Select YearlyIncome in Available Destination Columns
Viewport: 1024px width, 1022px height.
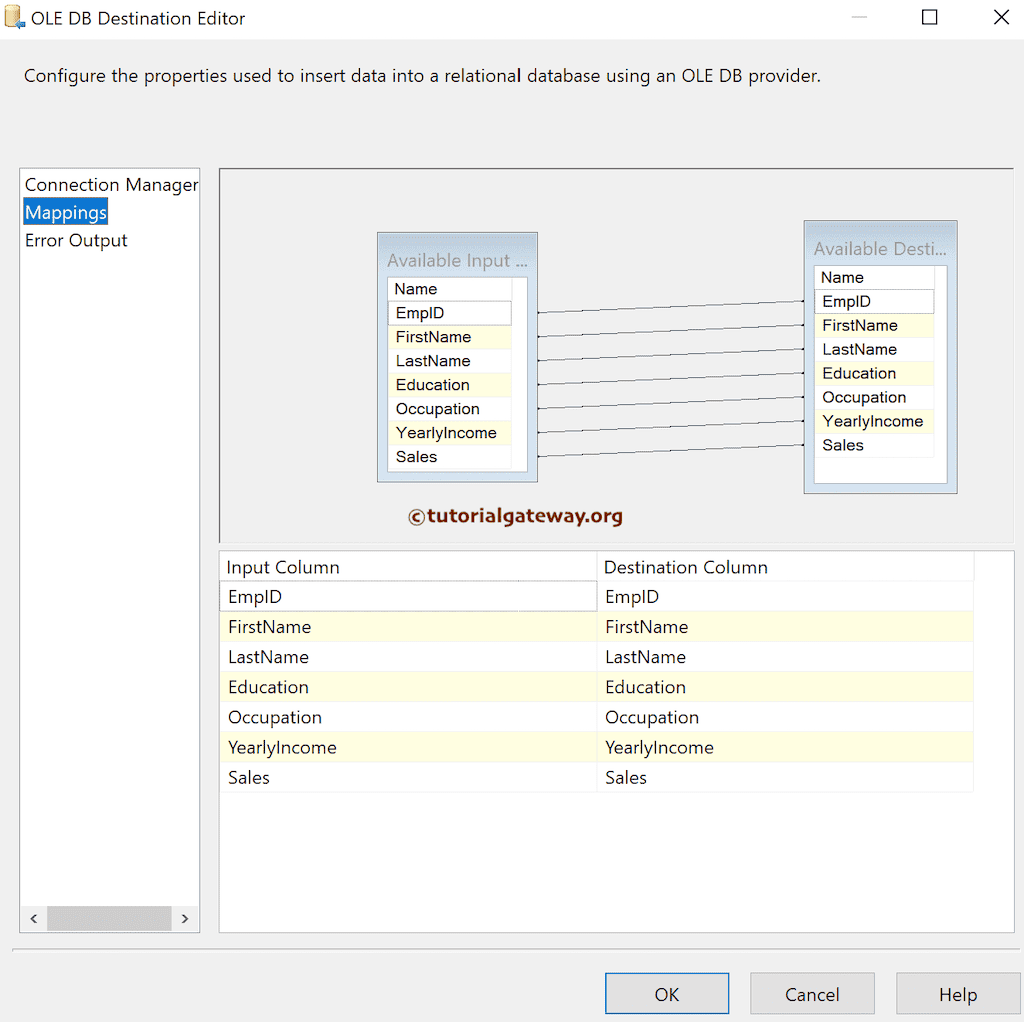872,421
